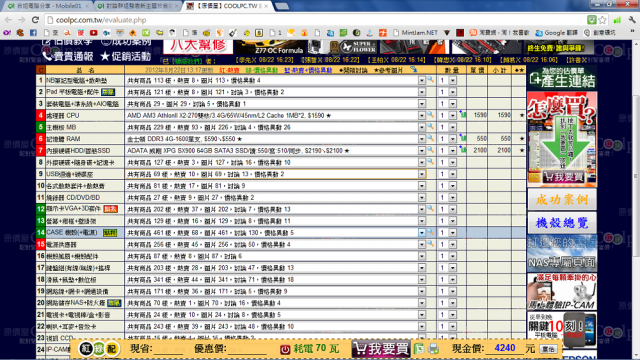Click the red power icon beside 耗電 70 瓦
The image size is (640, 360).
coord(285,349)
